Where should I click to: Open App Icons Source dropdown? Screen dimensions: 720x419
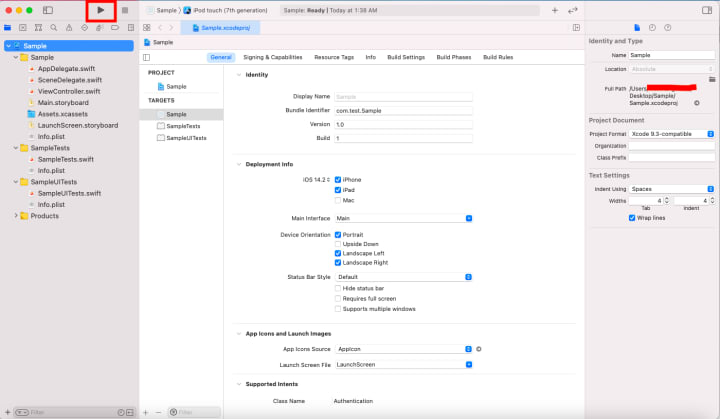(403, 349)
